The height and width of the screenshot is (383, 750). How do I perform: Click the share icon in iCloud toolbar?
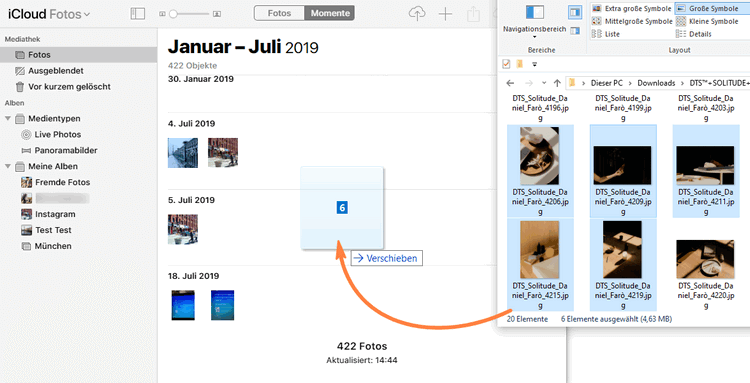click(x=474, y=13)
